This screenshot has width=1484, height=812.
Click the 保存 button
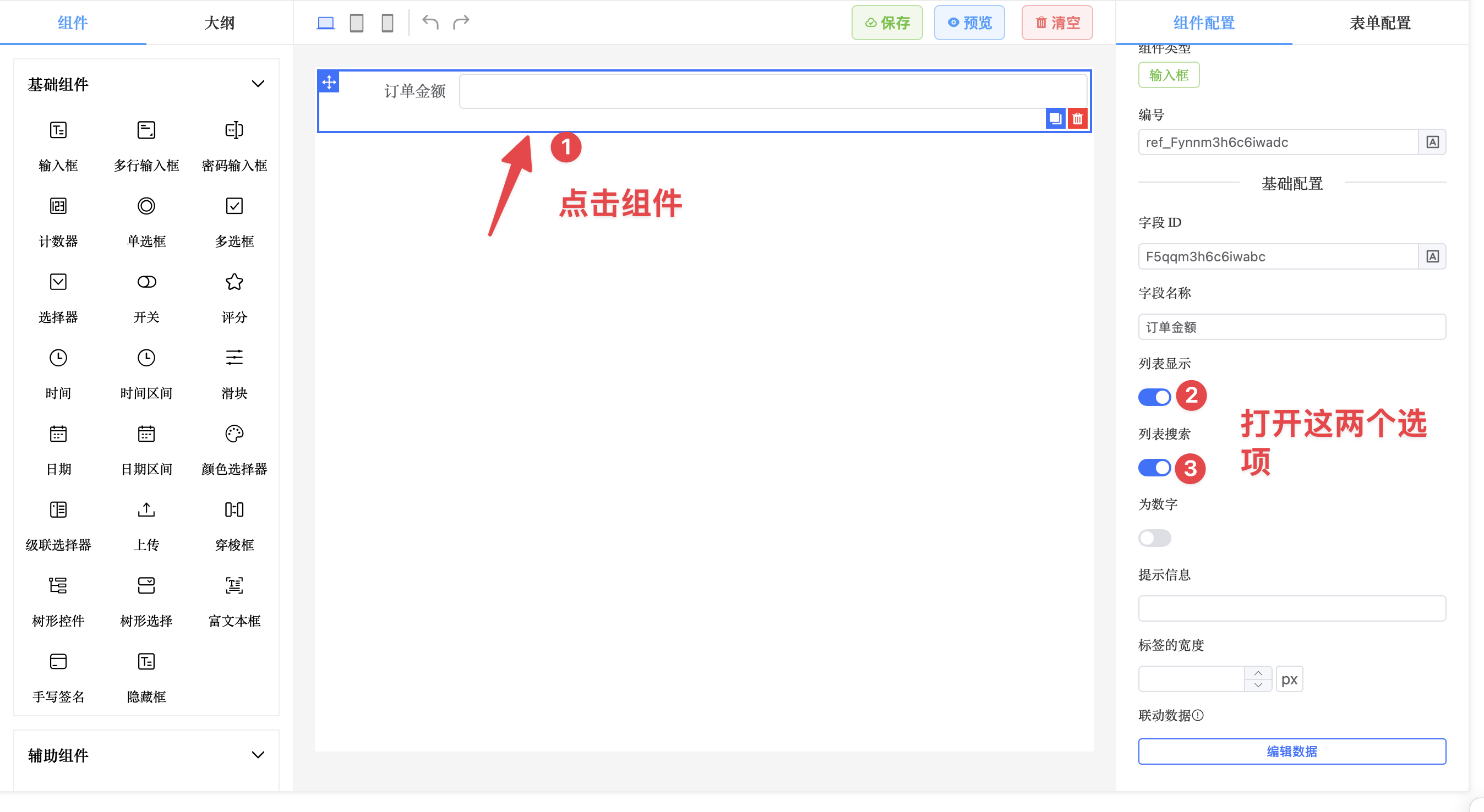[x=887, y=23]
